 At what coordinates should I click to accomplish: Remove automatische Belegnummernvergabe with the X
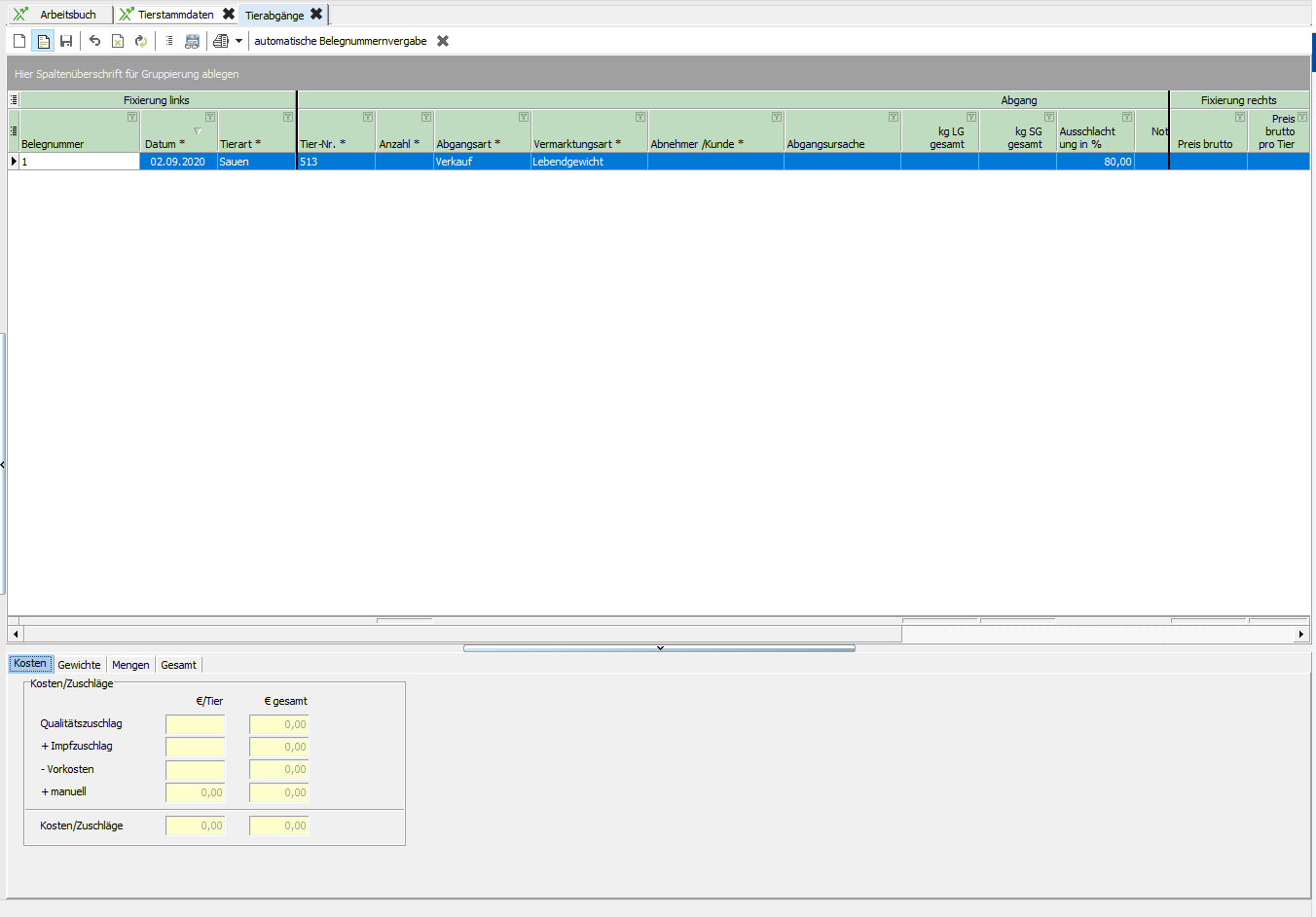(x=443, y=41)
